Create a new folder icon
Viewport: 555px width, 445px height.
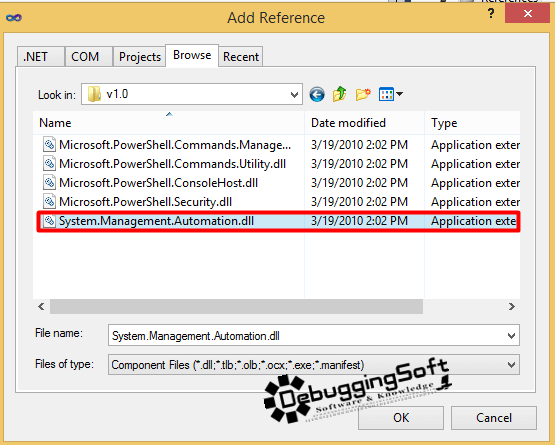click(x=363, y=94)
